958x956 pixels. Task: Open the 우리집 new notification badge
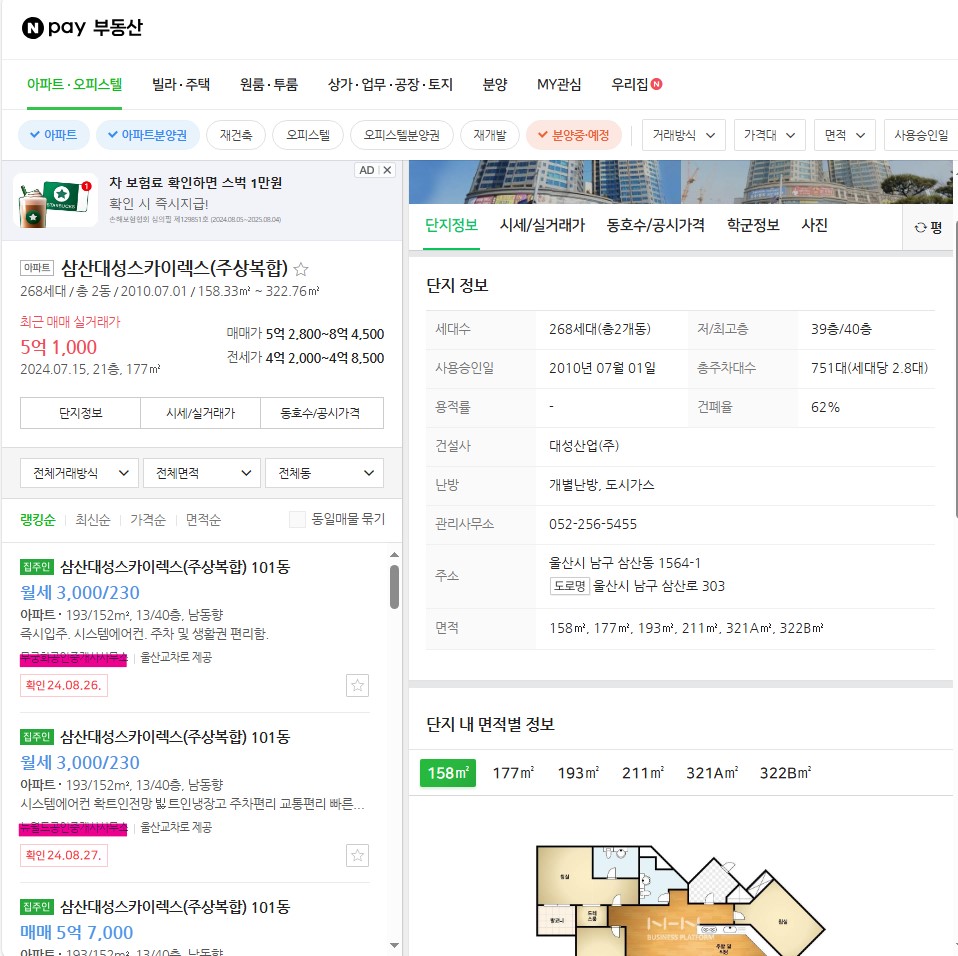click(x=657, y=84)
